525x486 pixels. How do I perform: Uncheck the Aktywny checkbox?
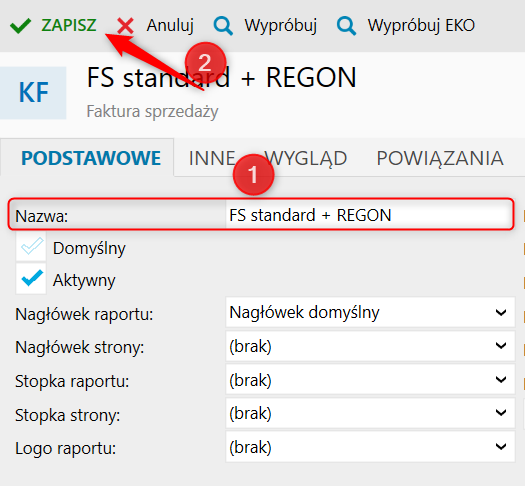click(31, 279)
